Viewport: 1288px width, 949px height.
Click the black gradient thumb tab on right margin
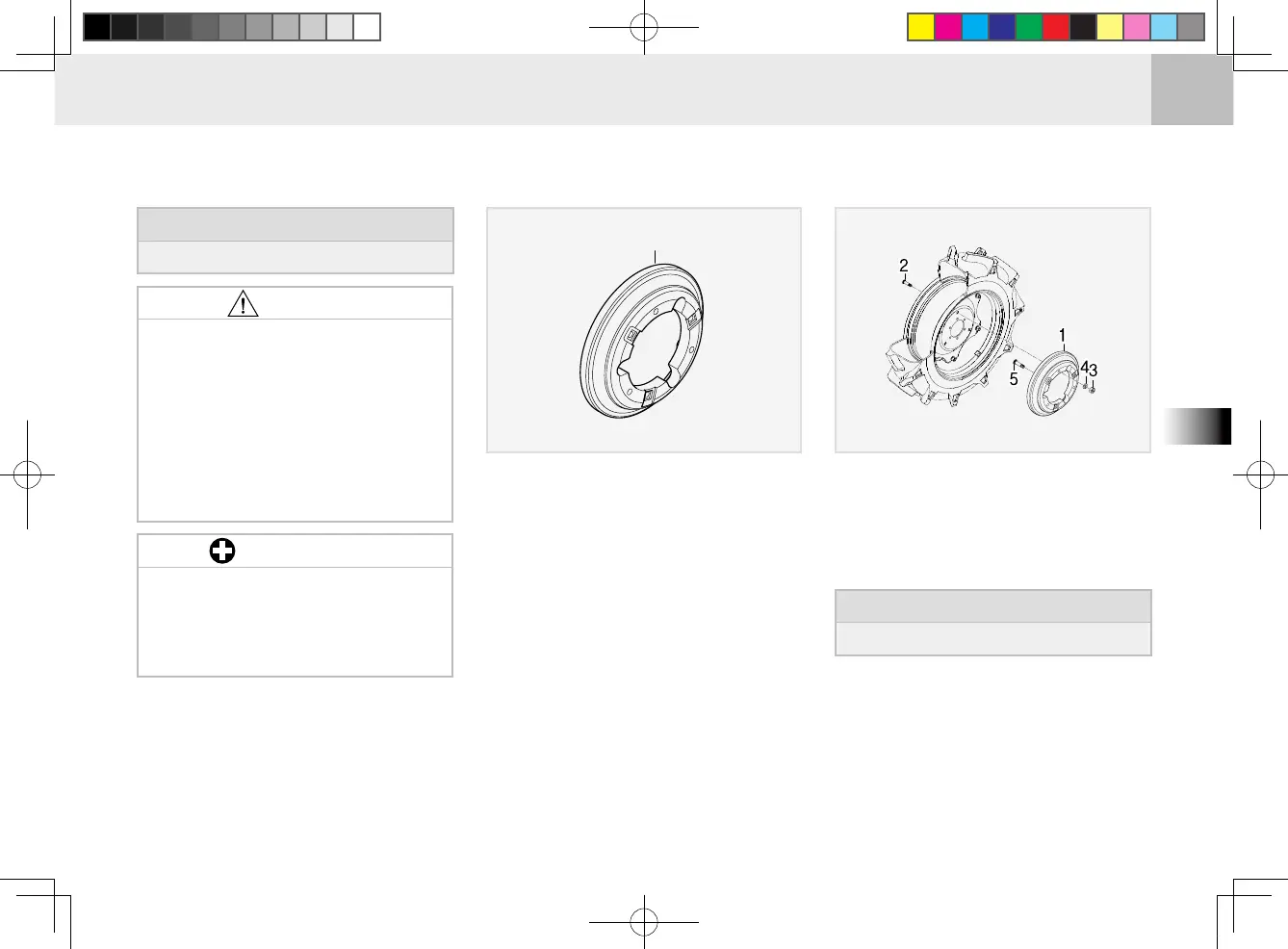coord(1198,426)
